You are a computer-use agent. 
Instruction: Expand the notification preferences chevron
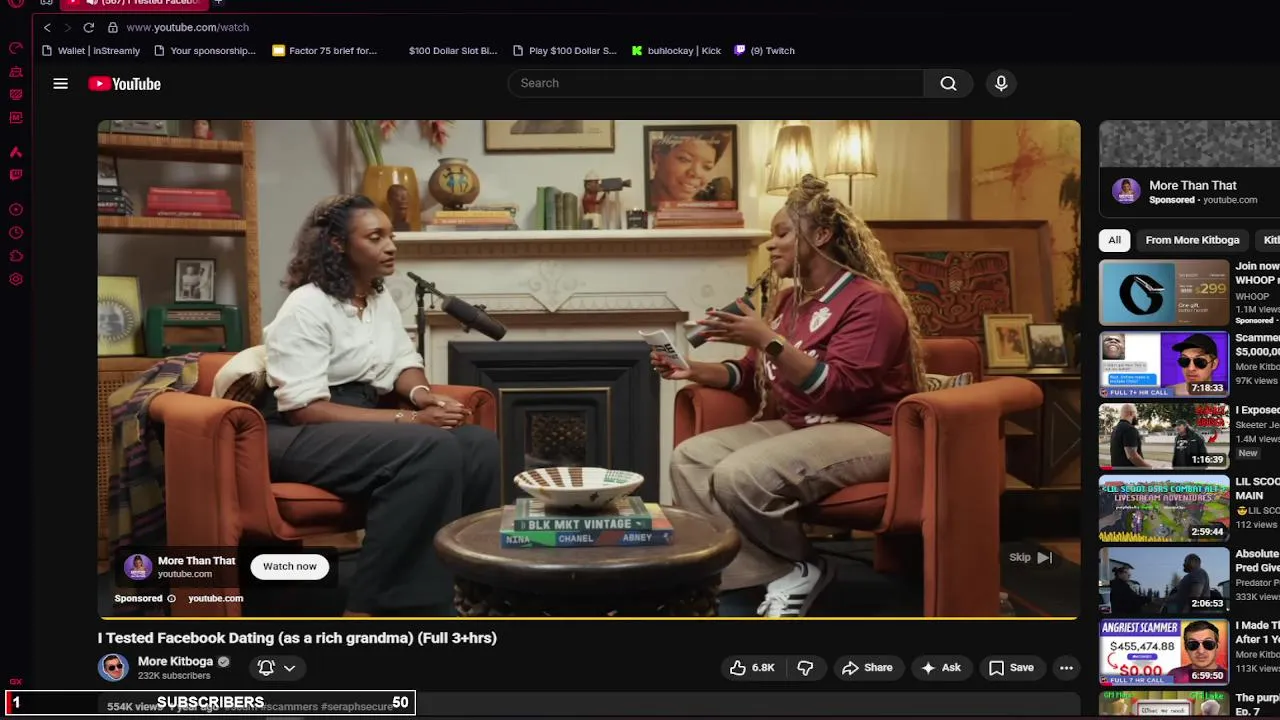click(289, 668)
